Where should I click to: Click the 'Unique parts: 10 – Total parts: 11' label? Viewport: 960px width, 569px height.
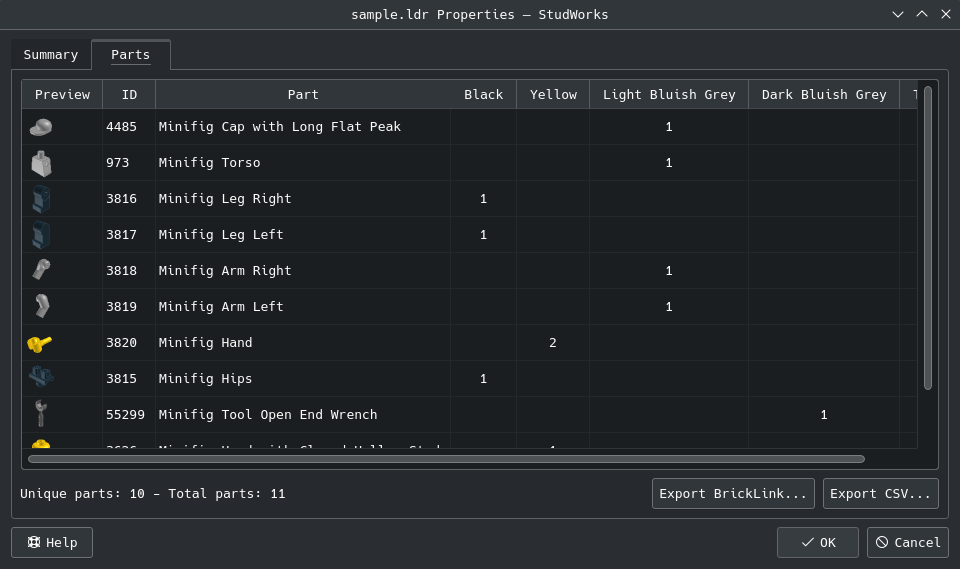tap(152, 494)
